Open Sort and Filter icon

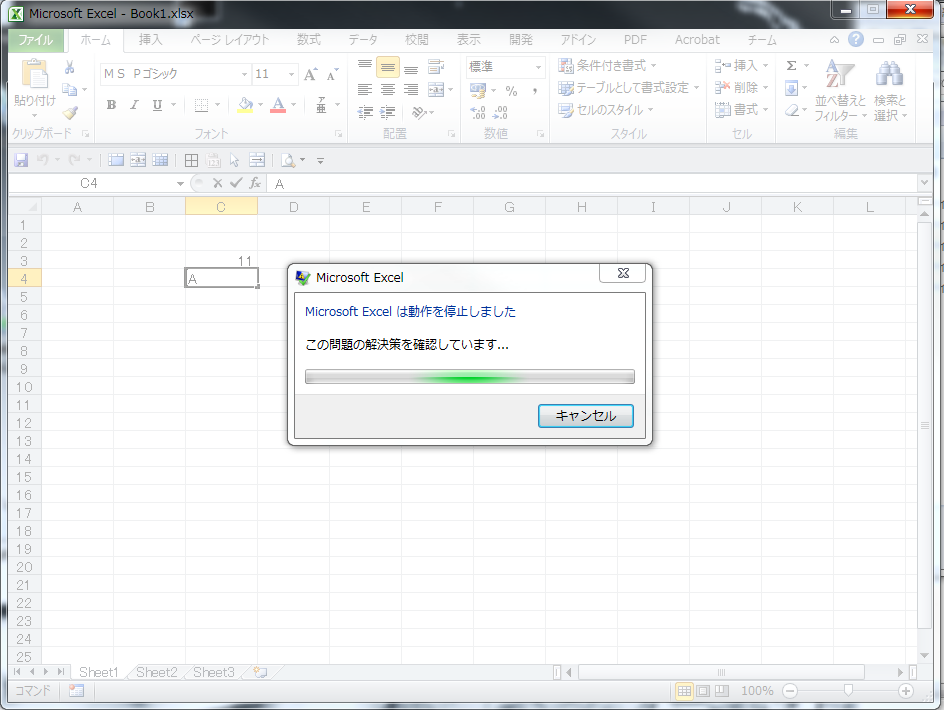point(839,73)
